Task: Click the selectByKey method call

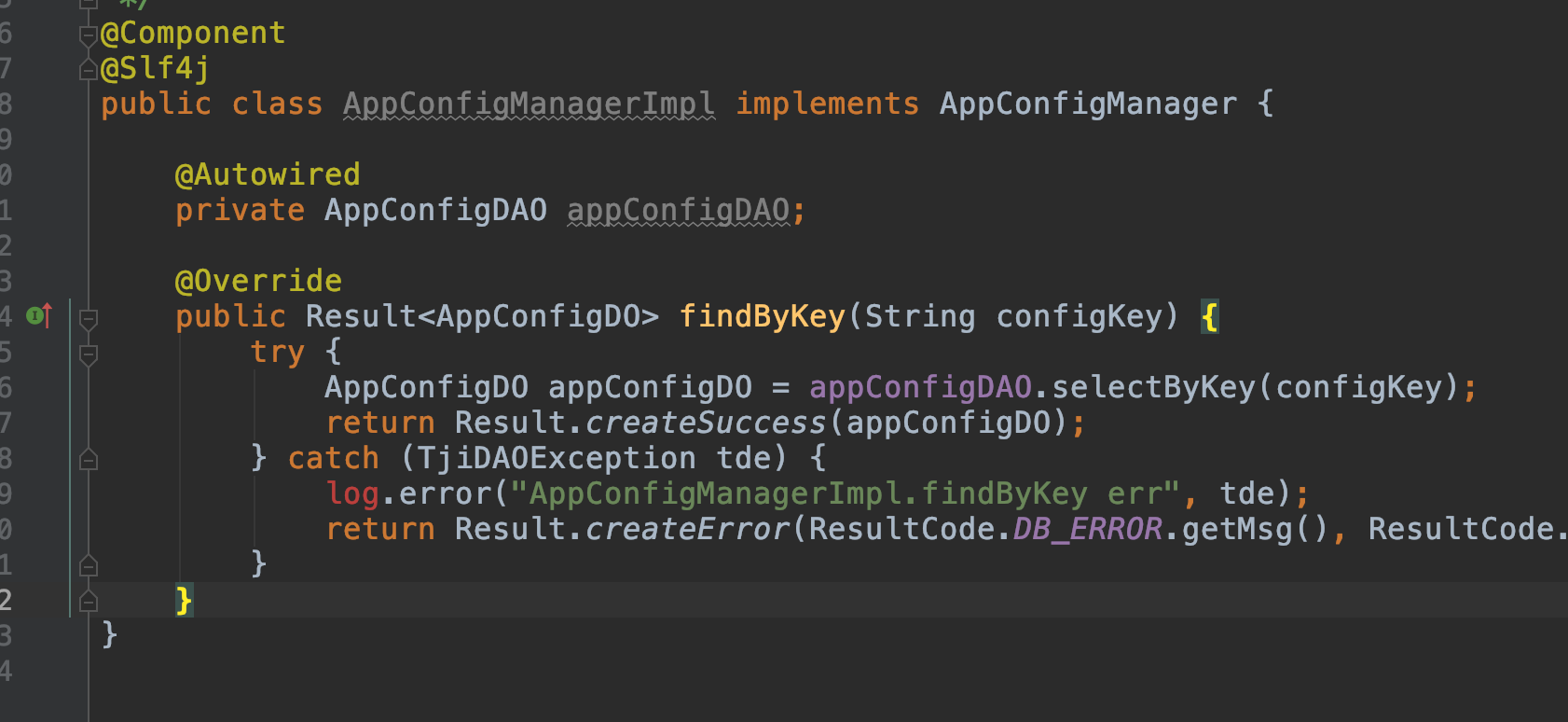Action: point(1153,387)
